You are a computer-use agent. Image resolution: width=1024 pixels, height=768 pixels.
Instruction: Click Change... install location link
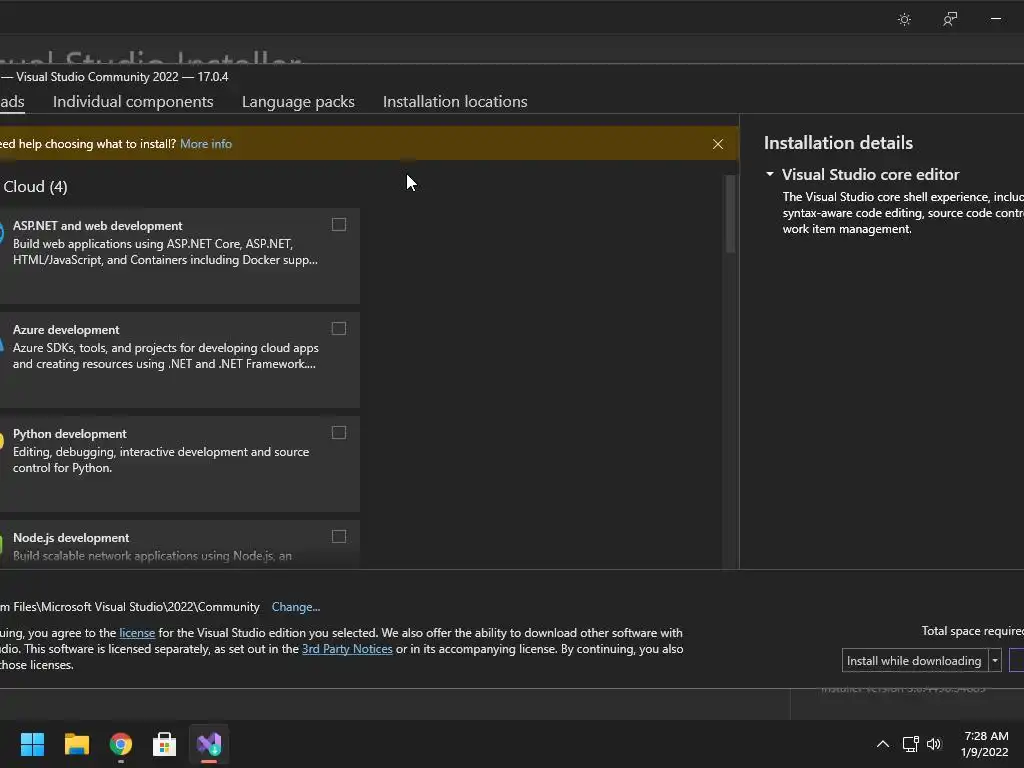[x=296, y=607]
